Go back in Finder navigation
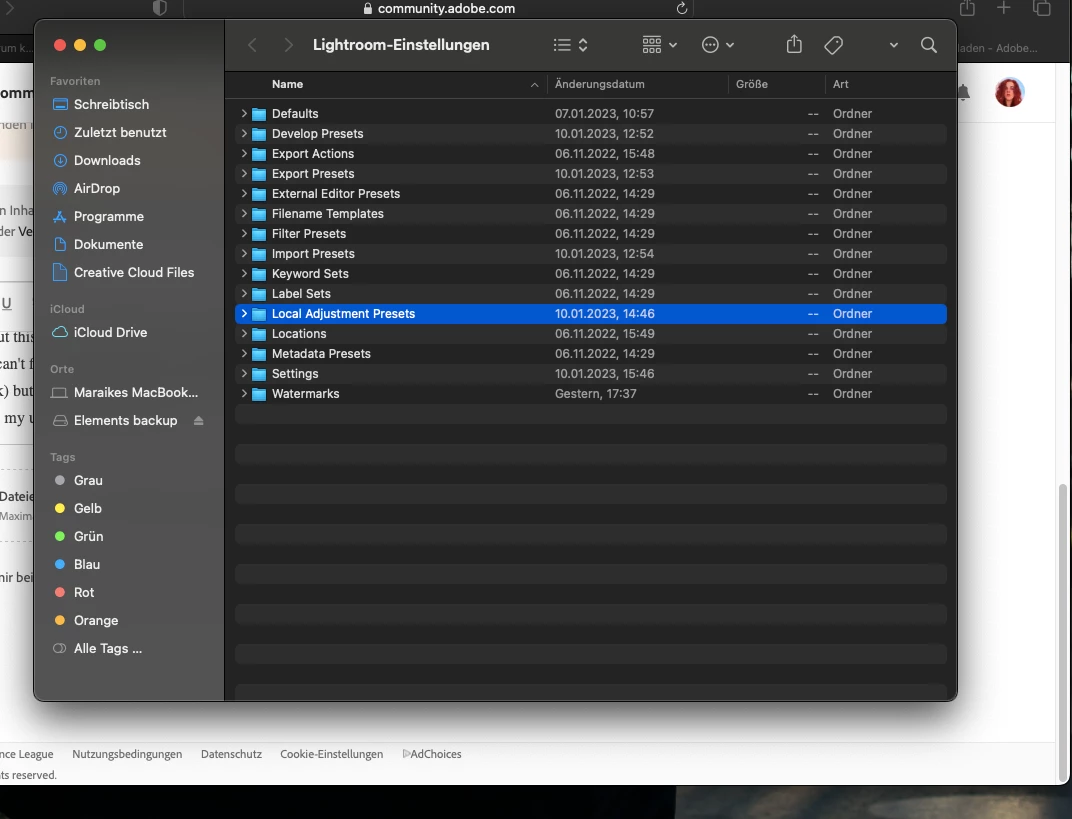 [252, 45]
